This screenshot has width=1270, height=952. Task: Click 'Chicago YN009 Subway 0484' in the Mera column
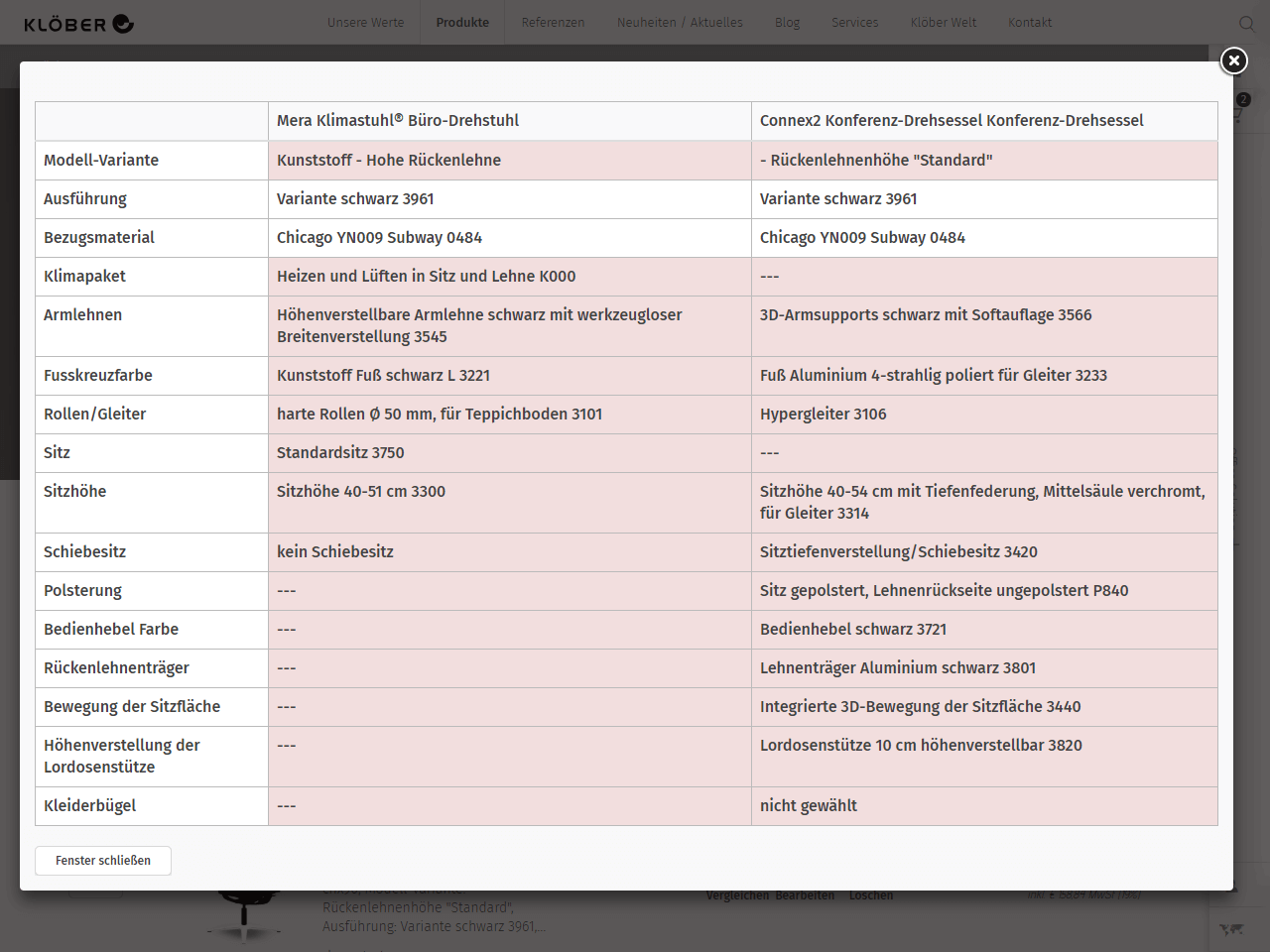pyautogui.click(x=510, y=238)
